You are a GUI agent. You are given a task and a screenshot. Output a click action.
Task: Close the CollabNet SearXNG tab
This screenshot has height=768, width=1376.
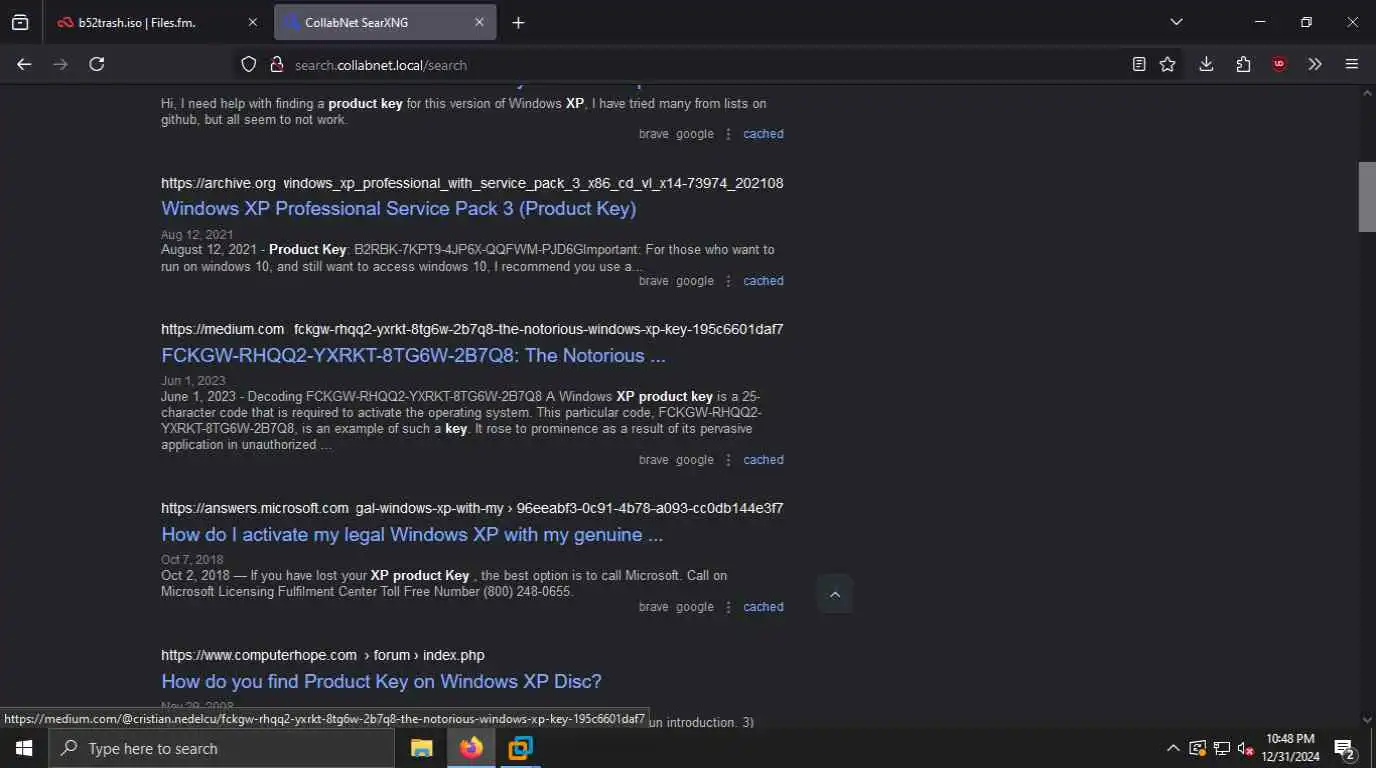(x=479, y=22)
